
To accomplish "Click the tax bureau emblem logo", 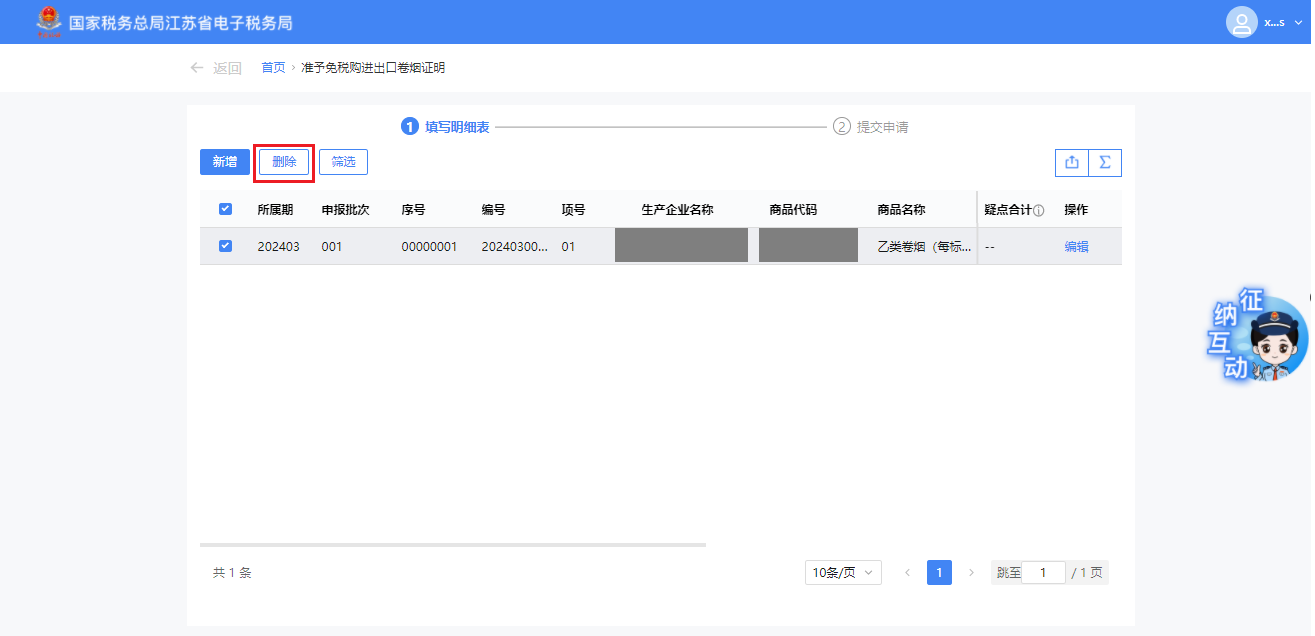I will click(48, 22).
